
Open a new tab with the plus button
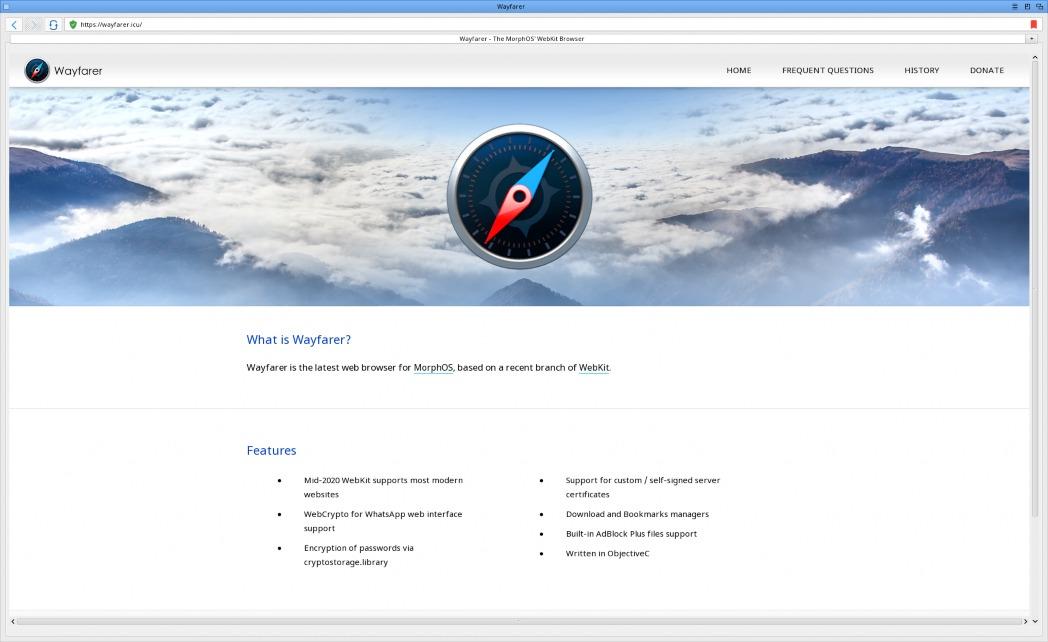coord(1033,39)
